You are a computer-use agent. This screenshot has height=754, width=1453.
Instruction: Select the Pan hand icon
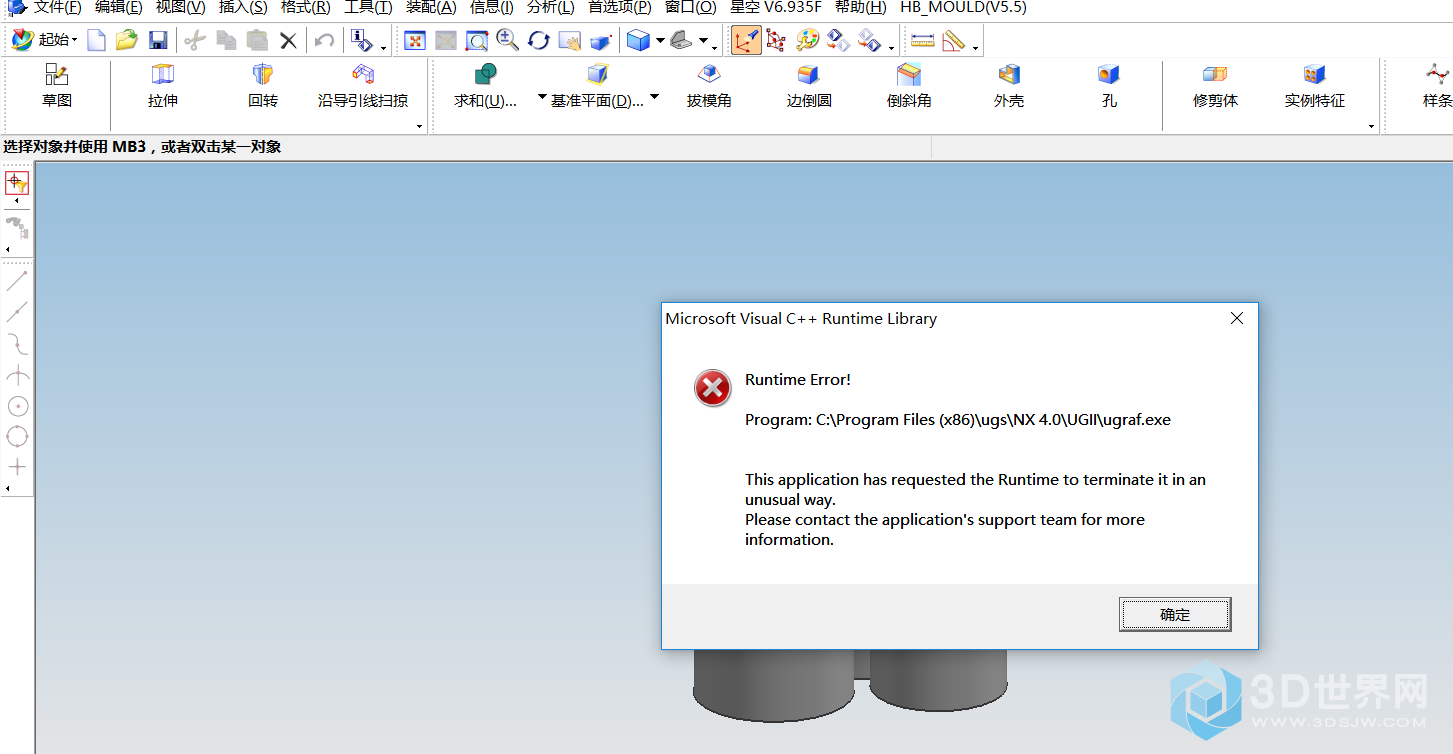pos(570,40)
